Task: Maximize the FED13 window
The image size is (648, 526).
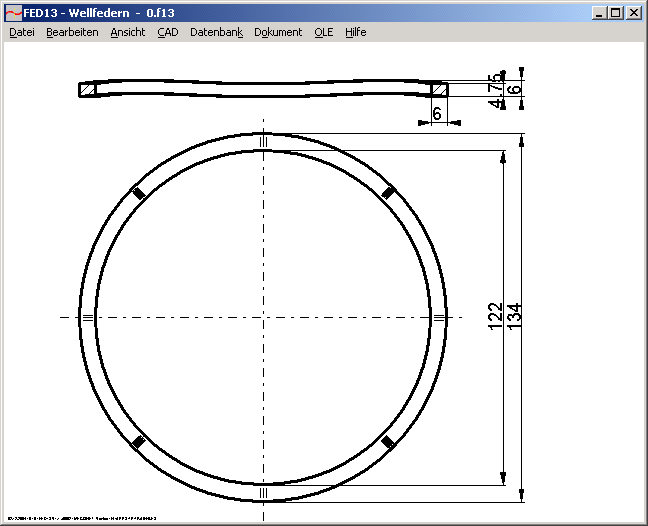Action: click(615, 13)
